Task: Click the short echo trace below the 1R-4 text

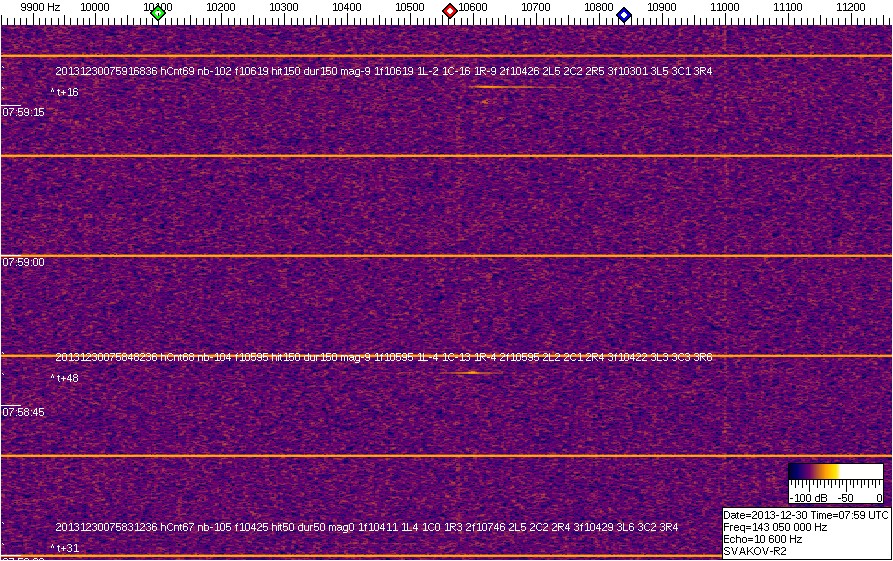Action: pos(472,373)
